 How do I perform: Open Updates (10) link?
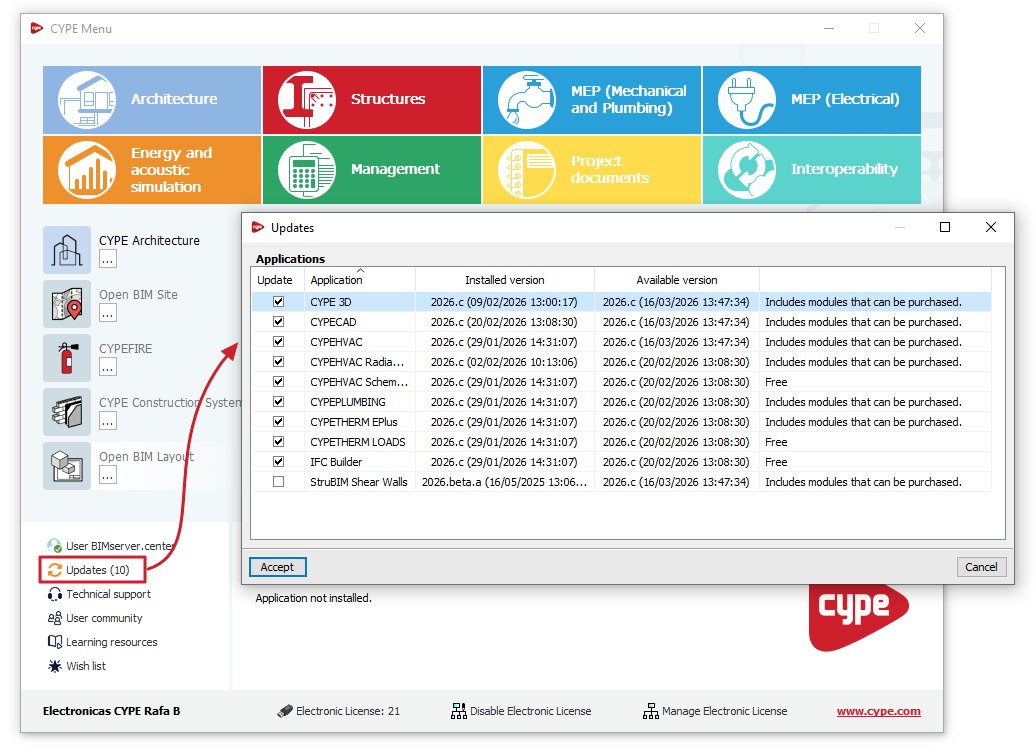tap(98, 570)
